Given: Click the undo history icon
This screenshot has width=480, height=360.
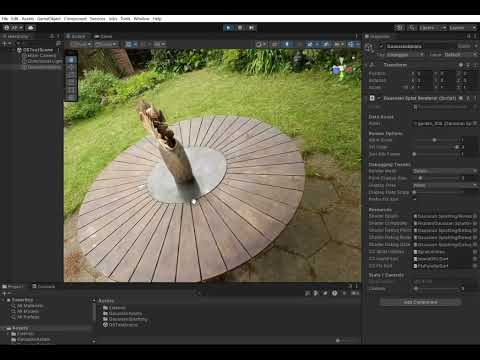Looking at the screenshot, I should click(x=400, y=28).
